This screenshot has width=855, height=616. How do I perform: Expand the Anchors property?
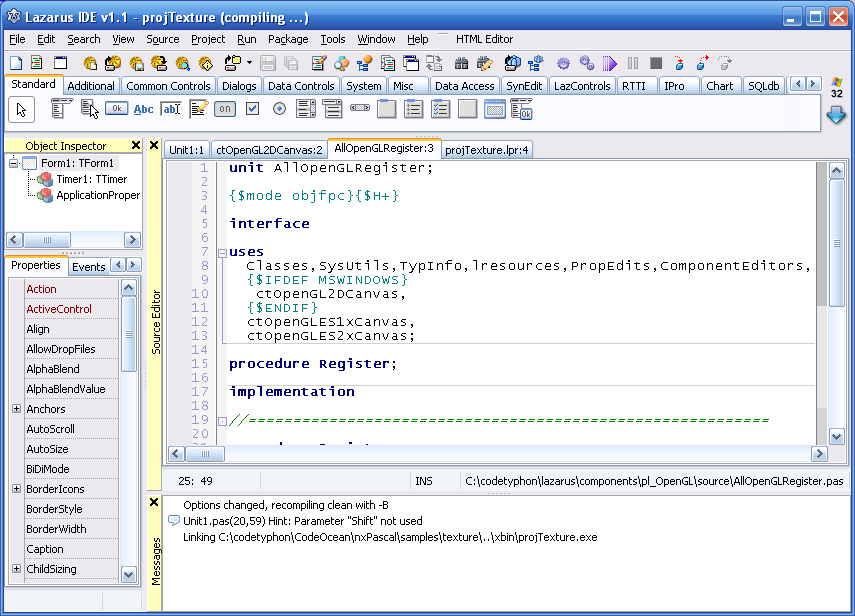[16, 409]
